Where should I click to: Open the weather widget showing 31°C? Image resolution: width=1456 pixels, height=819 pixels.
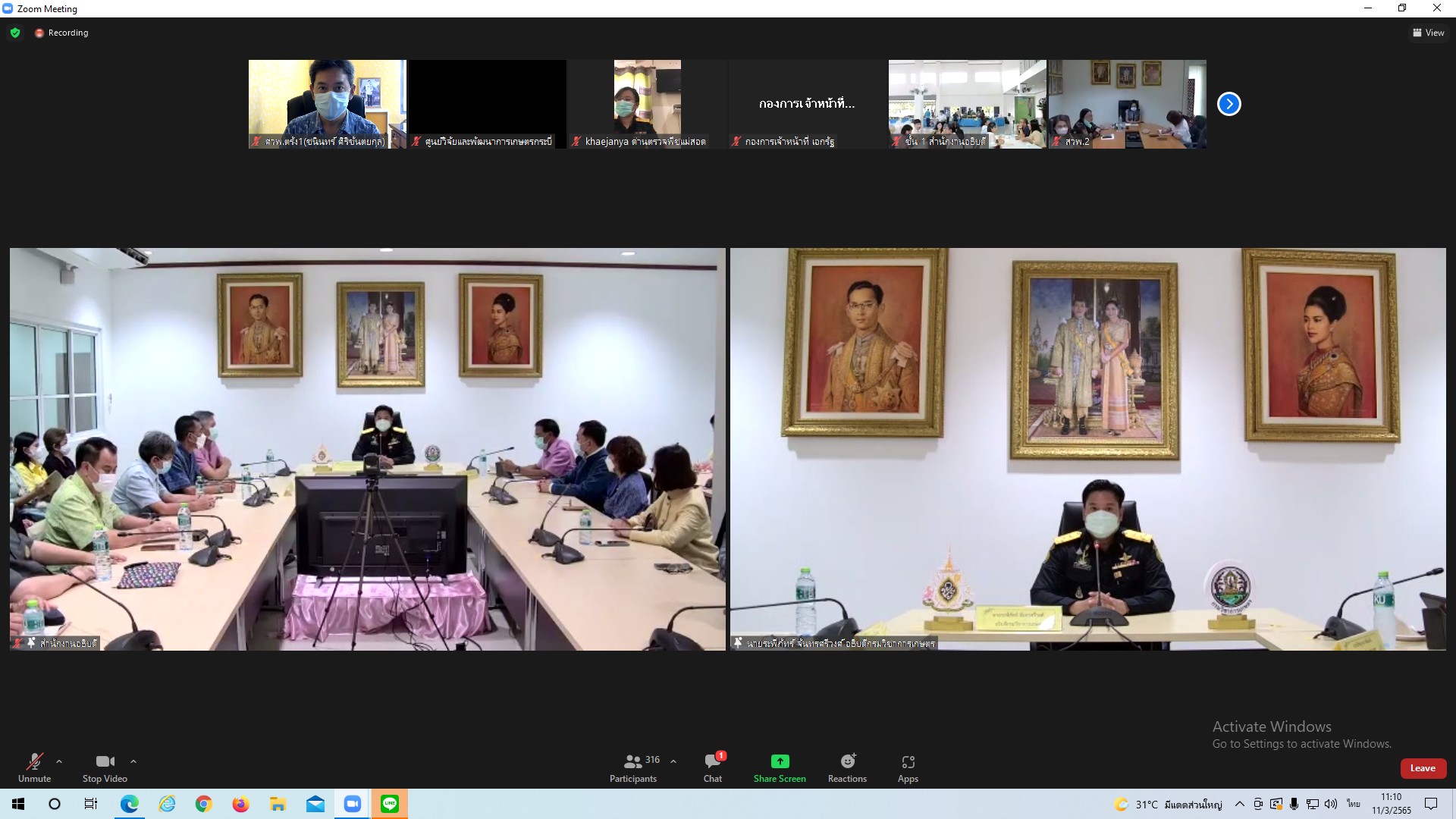click(1168, 805)
